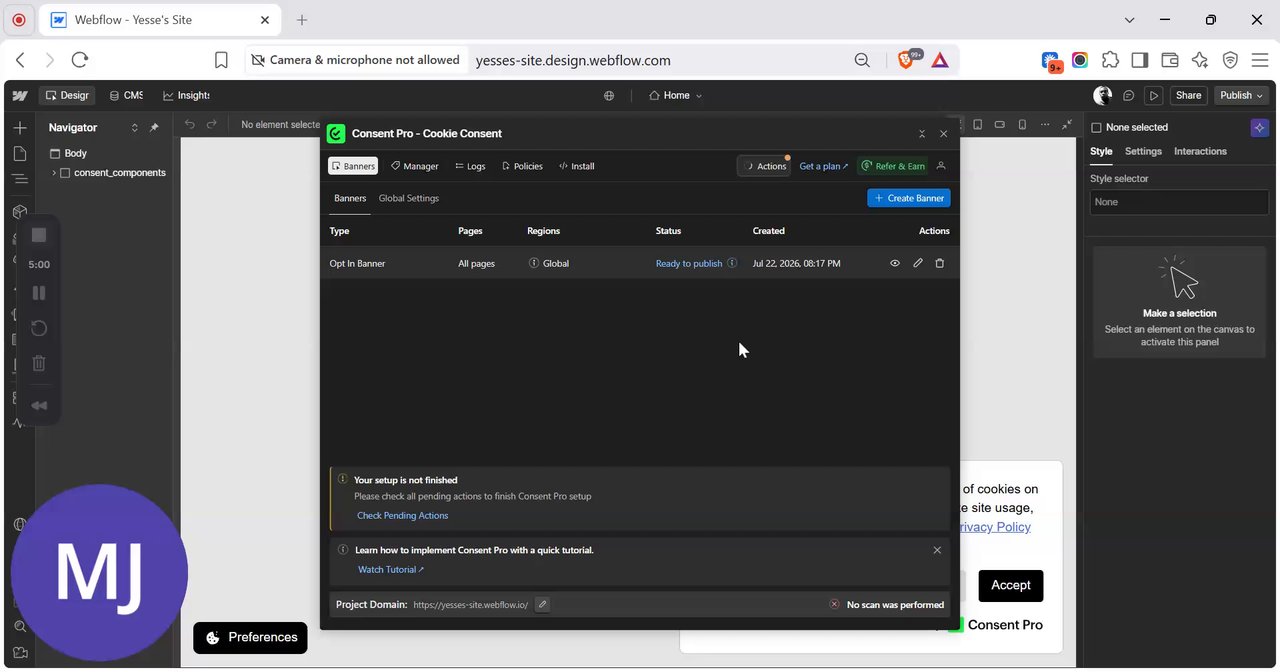
Task: Tick the None selected checkbox
Action: pyautogui.click(x=1096, y=128)
